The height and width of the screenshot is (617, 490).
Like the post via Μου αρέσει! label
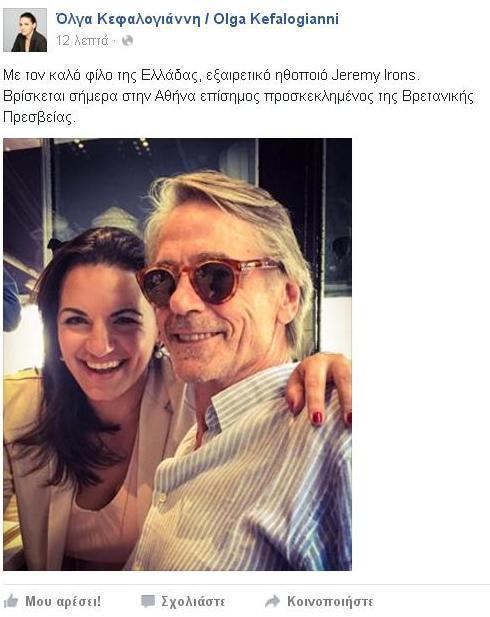(x=63, y=601)
